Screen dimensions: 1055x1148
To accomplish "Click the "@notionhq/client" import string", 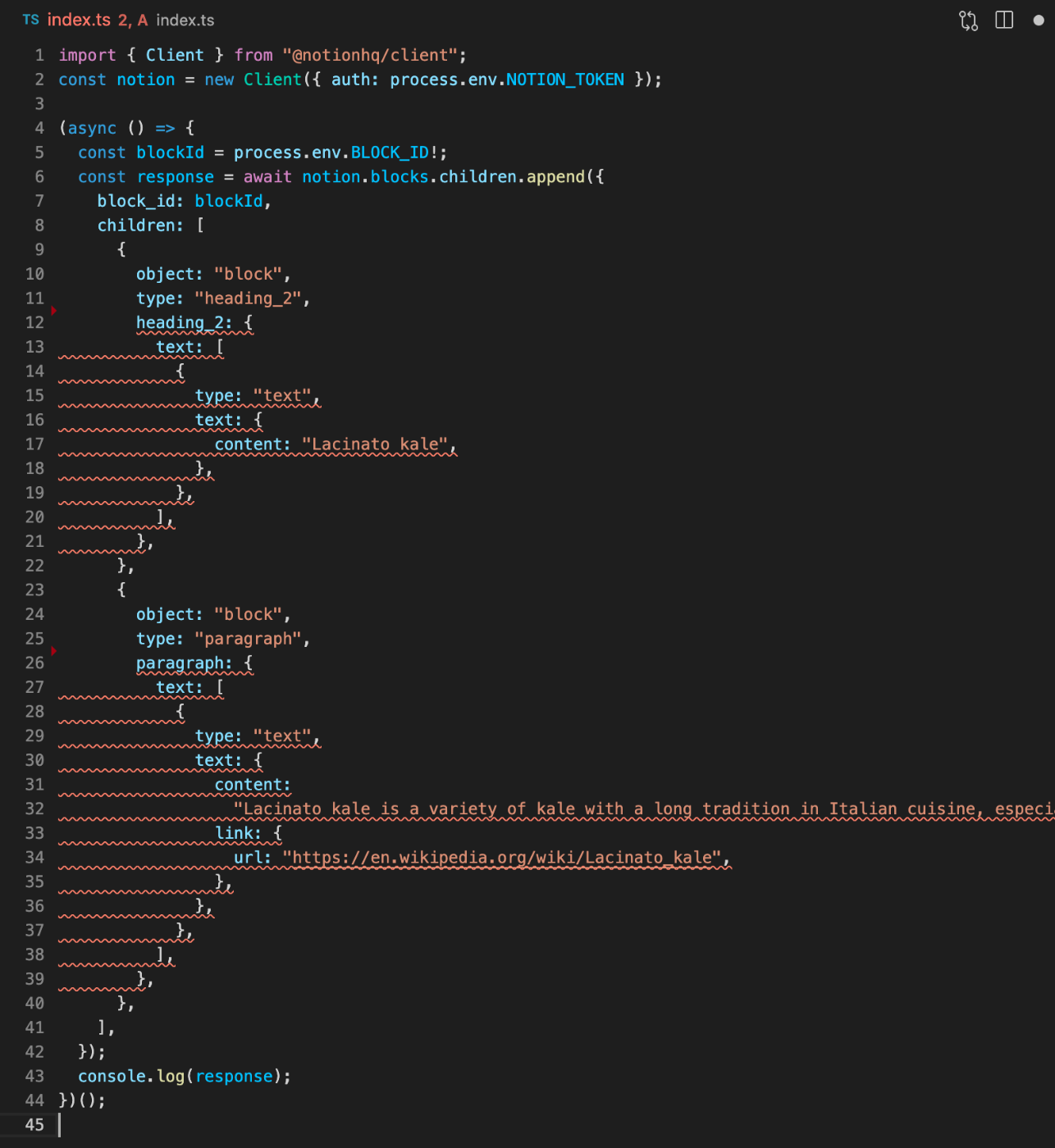I will tap(370, 55).
